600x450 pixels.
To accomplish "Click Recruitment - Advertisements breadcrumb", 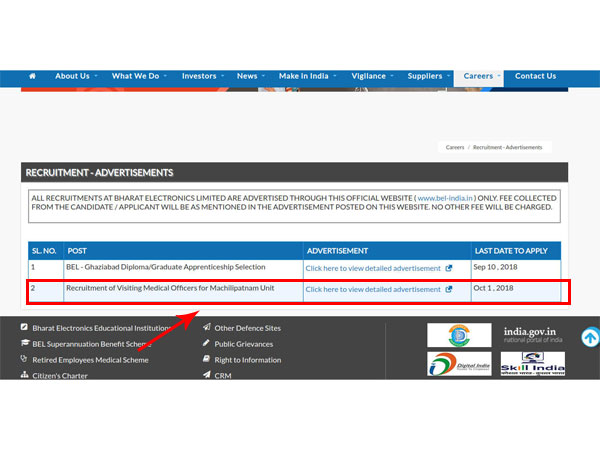I will point(507,147).
